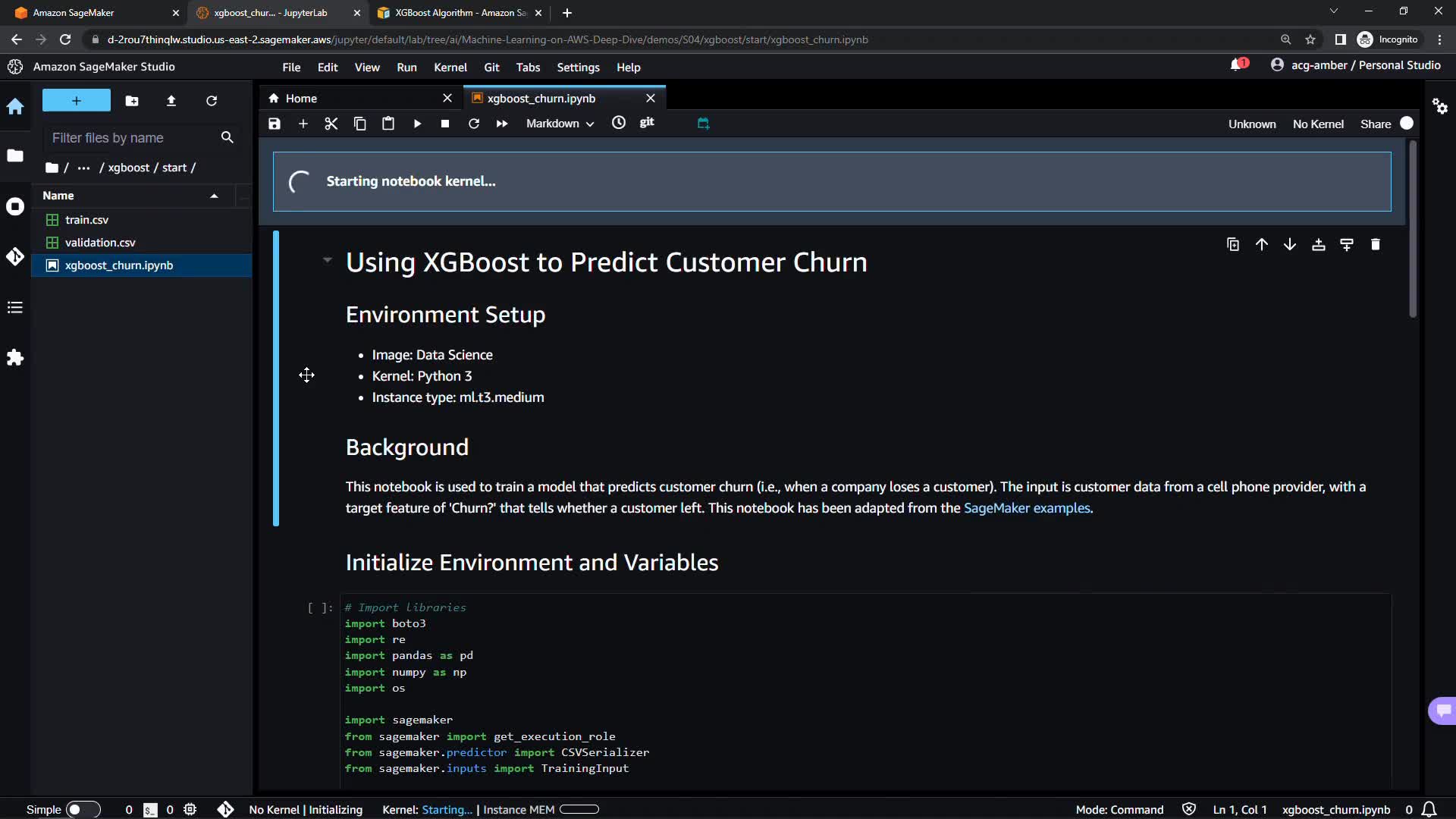The height and width of the screenshot is (819, 1456).
Task: Switch to the Home tab
Action: [301, 99]
